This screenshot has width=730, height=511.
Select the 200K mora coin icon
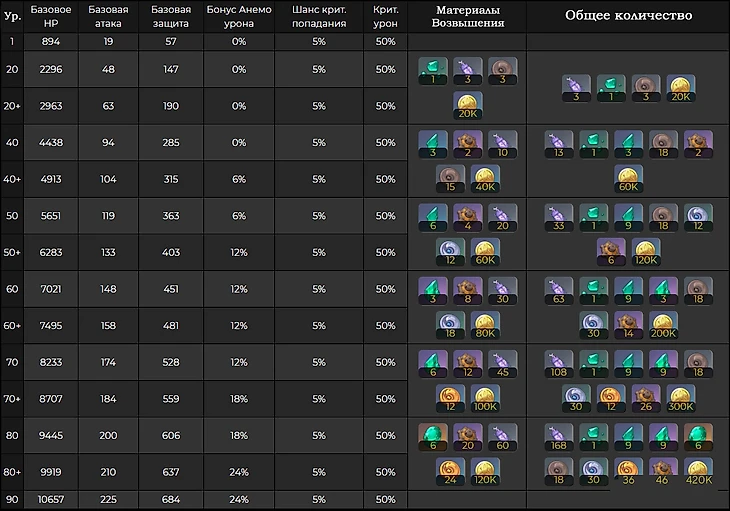pyautogui.click(x=664, y=325)
